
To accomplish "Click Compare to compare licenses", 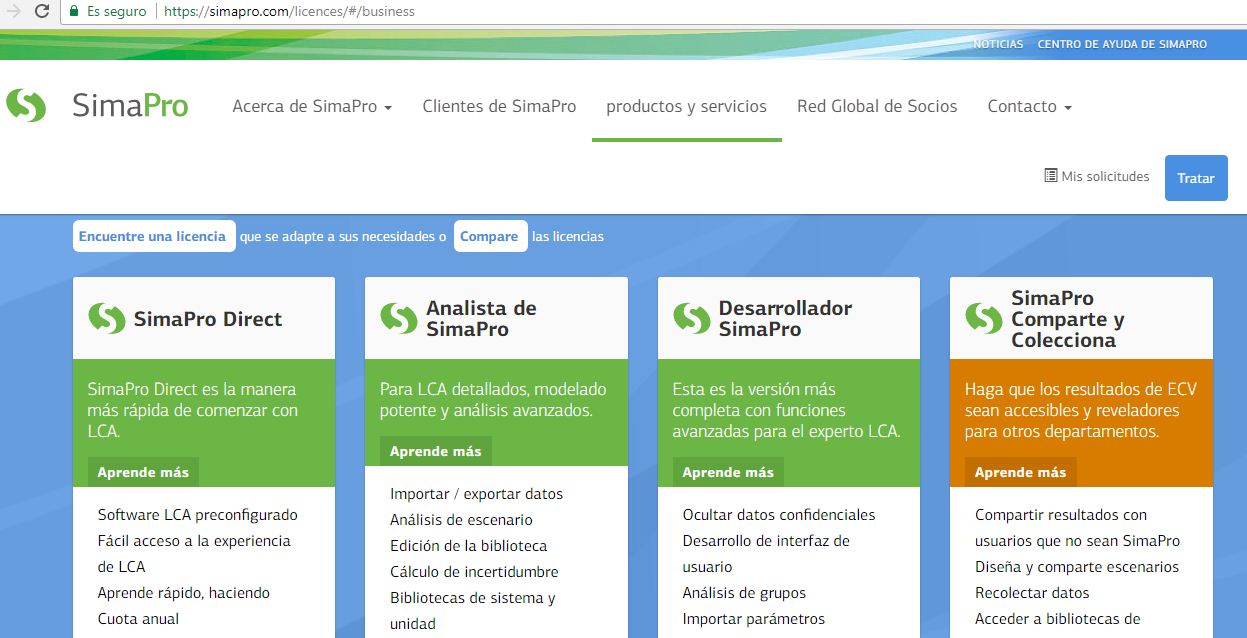I will point(490,236).
